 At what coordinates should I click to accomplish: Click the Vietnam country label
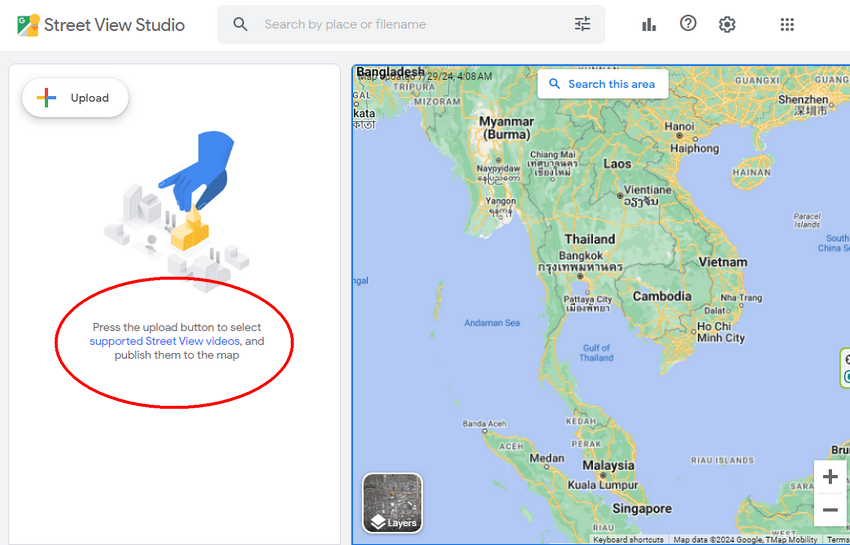[x=723, y=262]
